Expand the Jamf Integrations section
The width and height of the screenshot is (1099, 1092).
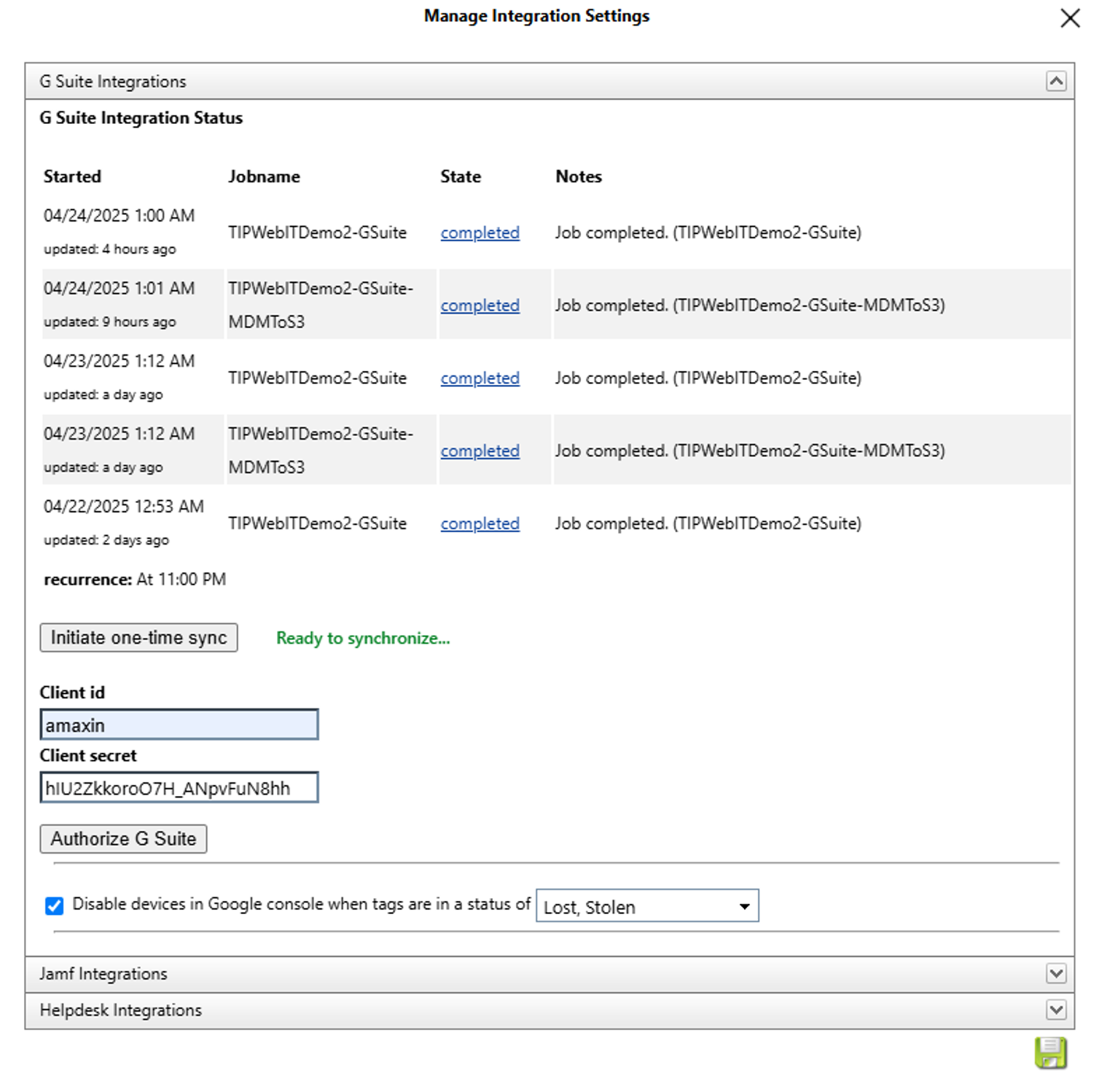[1056, 973]
